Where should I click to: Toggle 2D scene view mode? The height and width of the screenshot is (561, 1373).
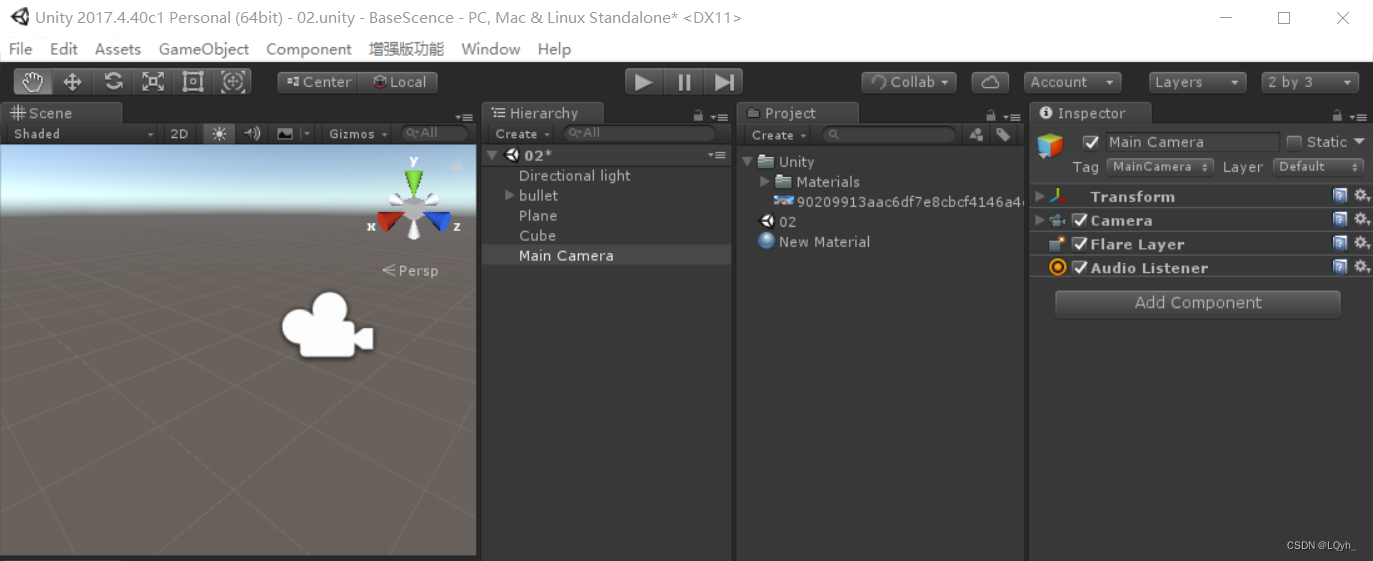pyautogui.click(x=179, y=134)
